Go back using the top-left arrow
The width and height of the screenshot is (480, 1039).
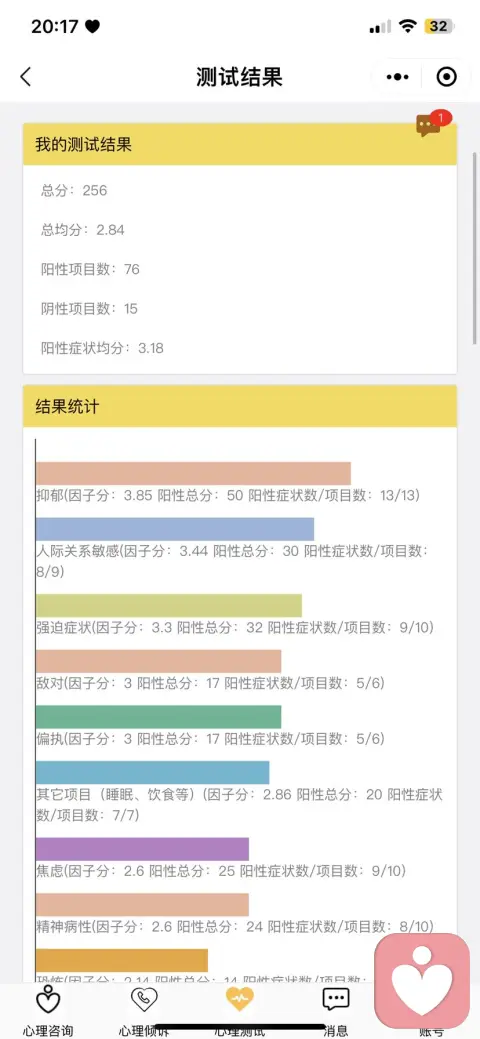coord(25,77)
